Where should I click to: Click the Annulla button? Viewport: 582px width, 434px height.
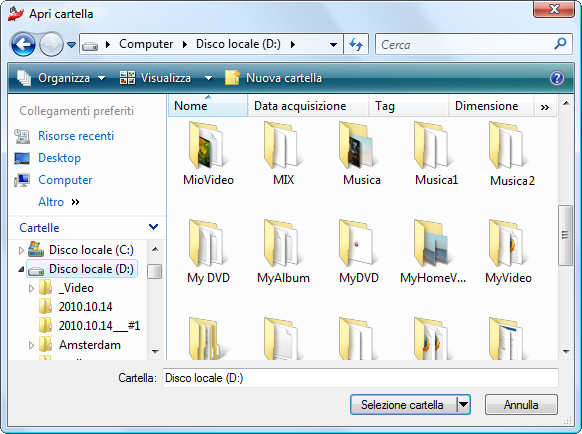(521, 405)
